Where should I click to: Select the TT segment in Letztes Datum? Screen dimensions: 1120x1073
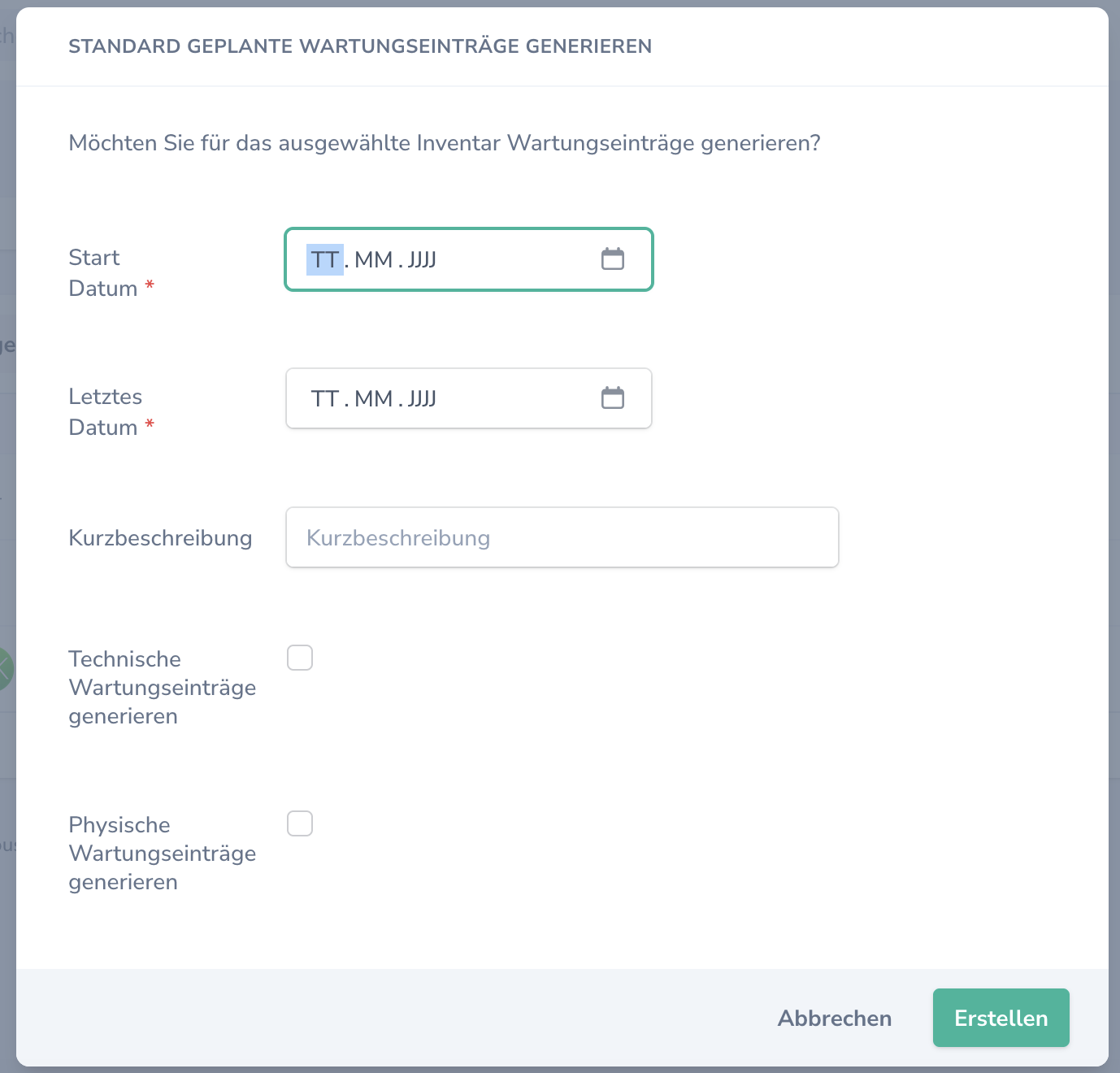(323, 397)
